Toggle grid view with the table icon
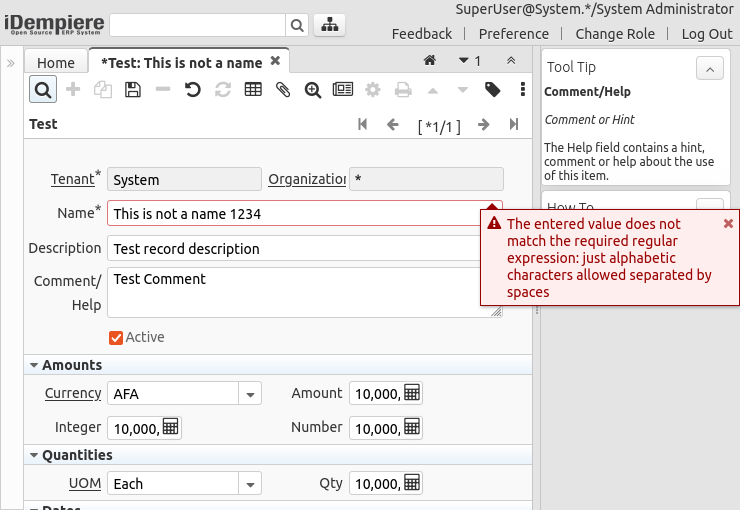The height and width of the screenshot is (510, 740). coord(253,90)
